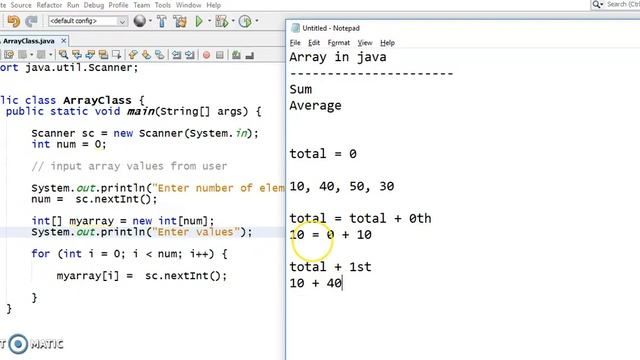
Task: Close the ArrayClass.java tab
Action: 64,41
